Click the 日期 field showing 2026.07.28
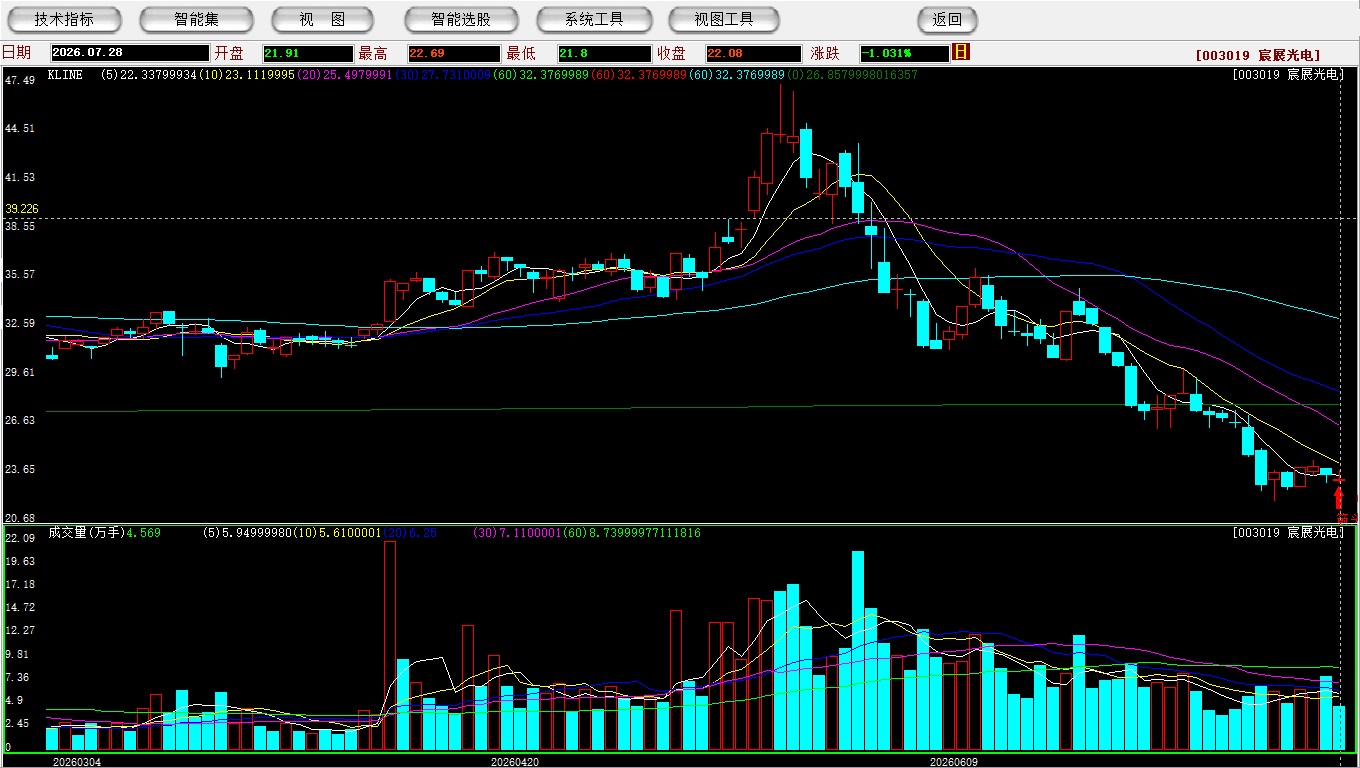Image resolution: width=1360 pixels, height=768 pixels. point(129,53)
